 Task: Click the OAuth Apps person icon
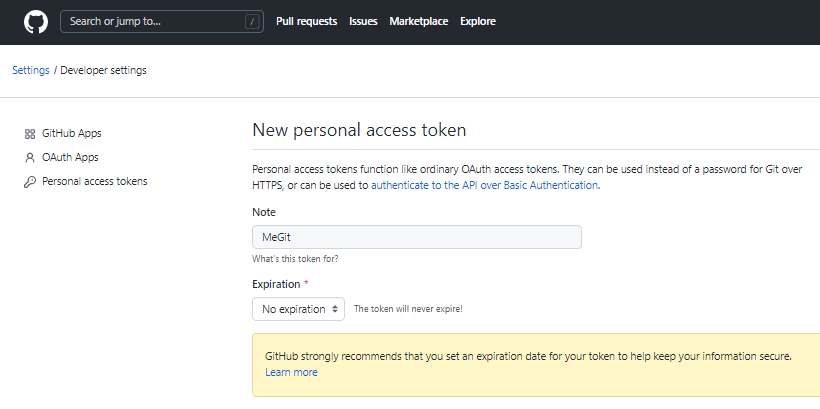click(30, 158)
